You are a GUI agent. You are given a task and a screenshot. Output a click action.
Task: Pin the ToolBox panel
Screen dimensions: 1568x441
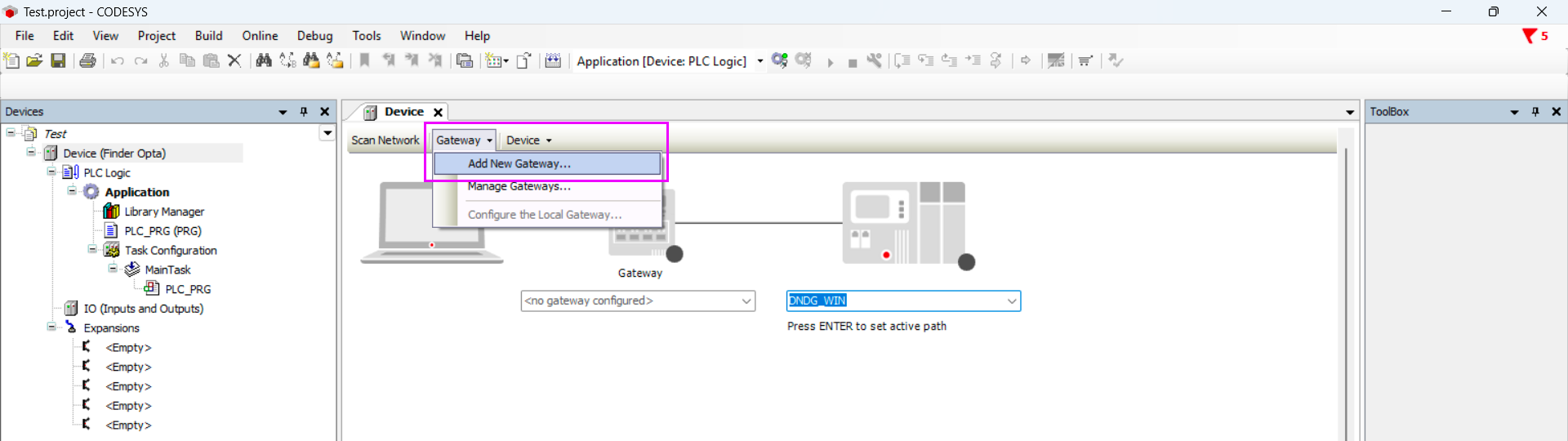[x=1535, y=112]
